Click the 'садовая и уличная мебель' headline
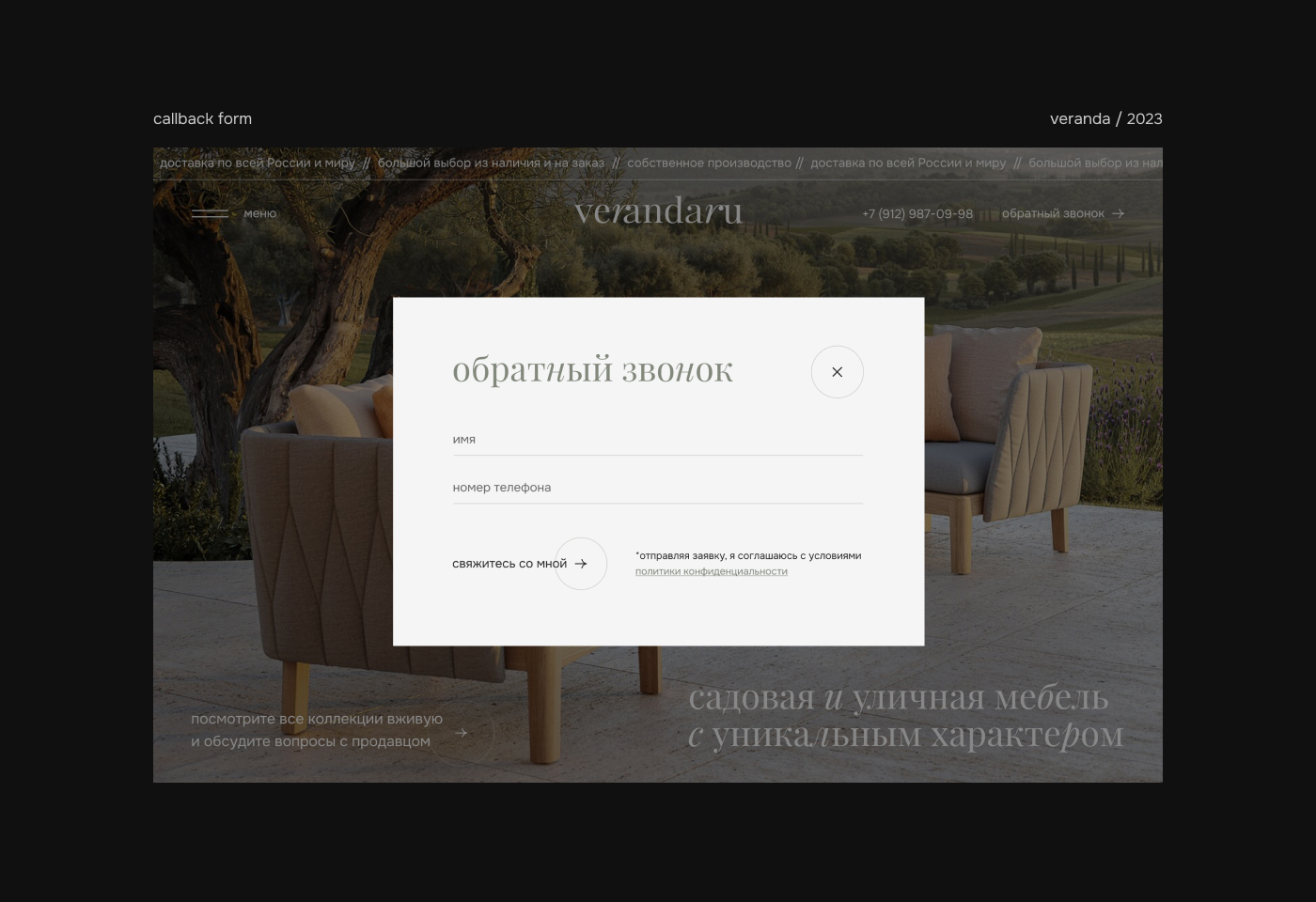Screen dimensions: 1316x902 [x=898, y=698]
